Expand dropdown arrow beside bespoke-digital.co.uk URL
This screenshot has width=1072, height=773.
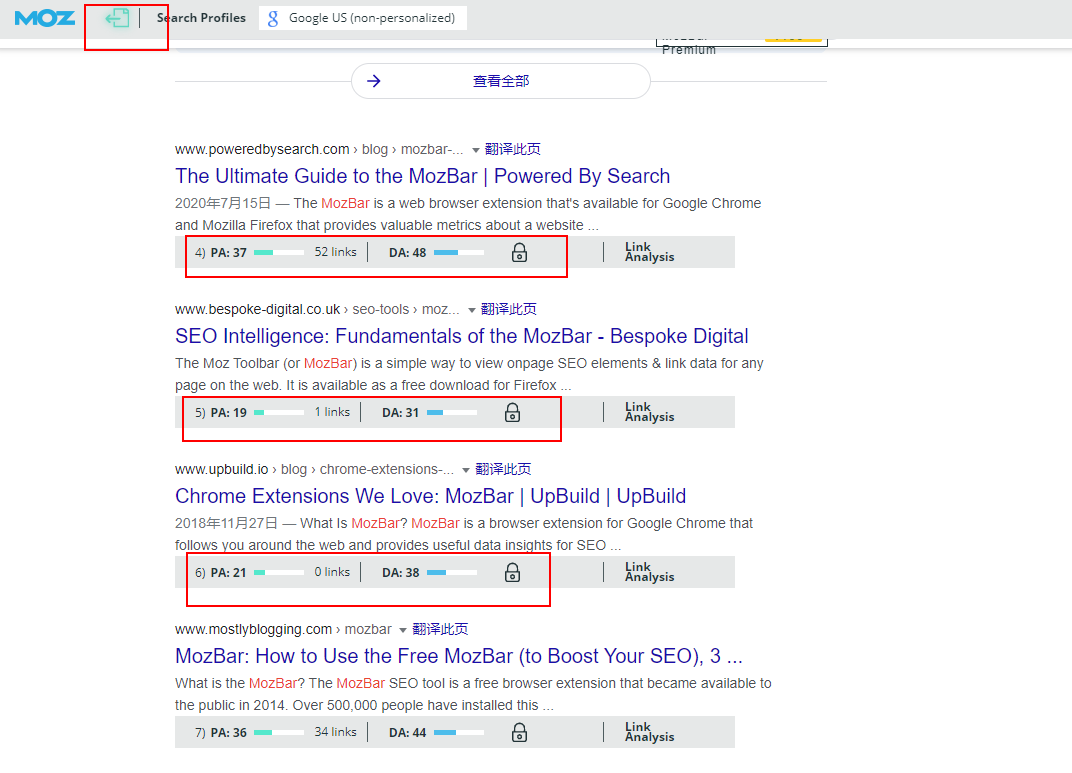[x=471, y=310]
